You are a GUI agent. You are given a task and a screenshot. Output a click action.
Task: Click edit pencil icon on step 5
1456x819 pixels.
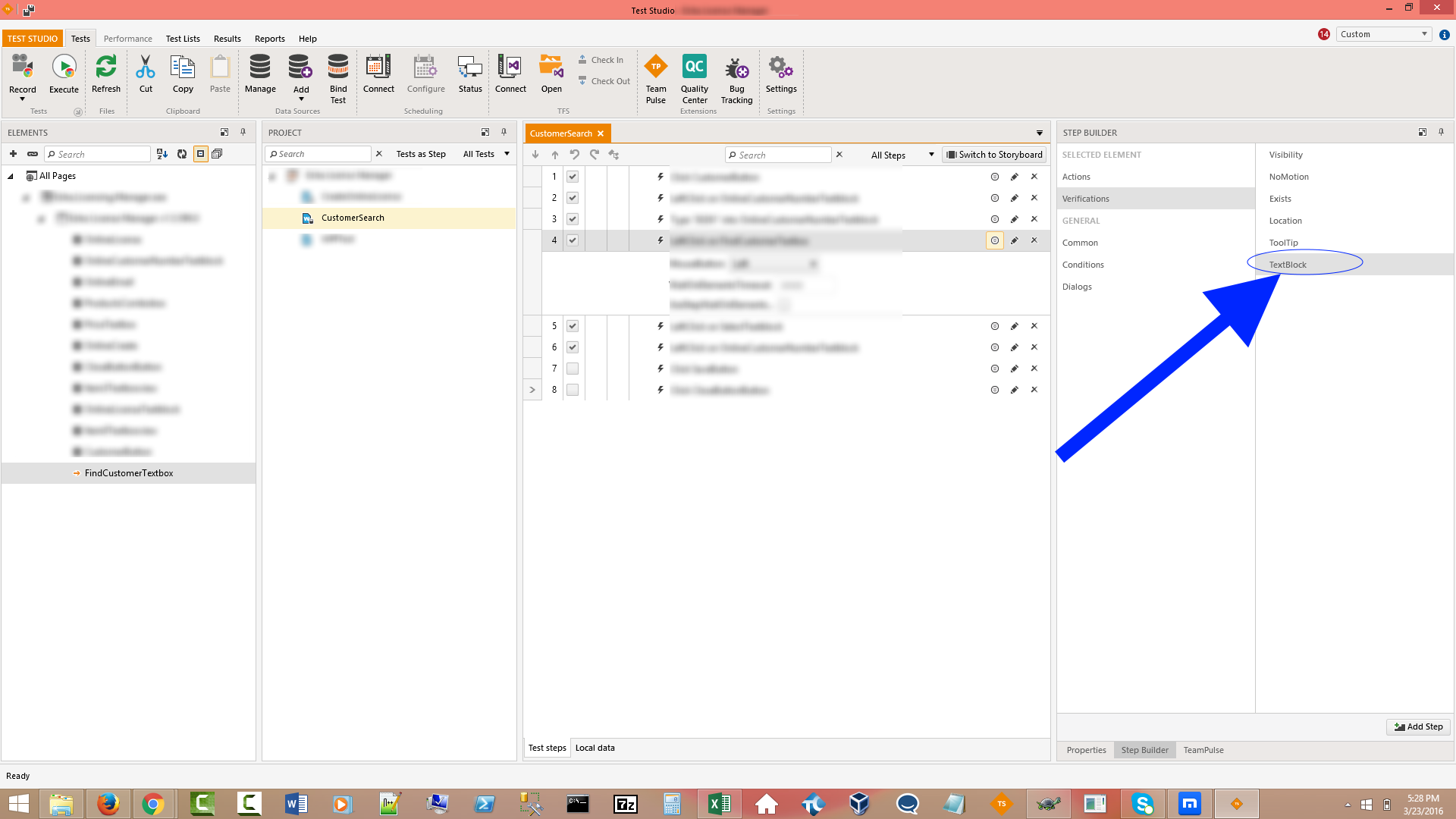(x=1014, y=326)
